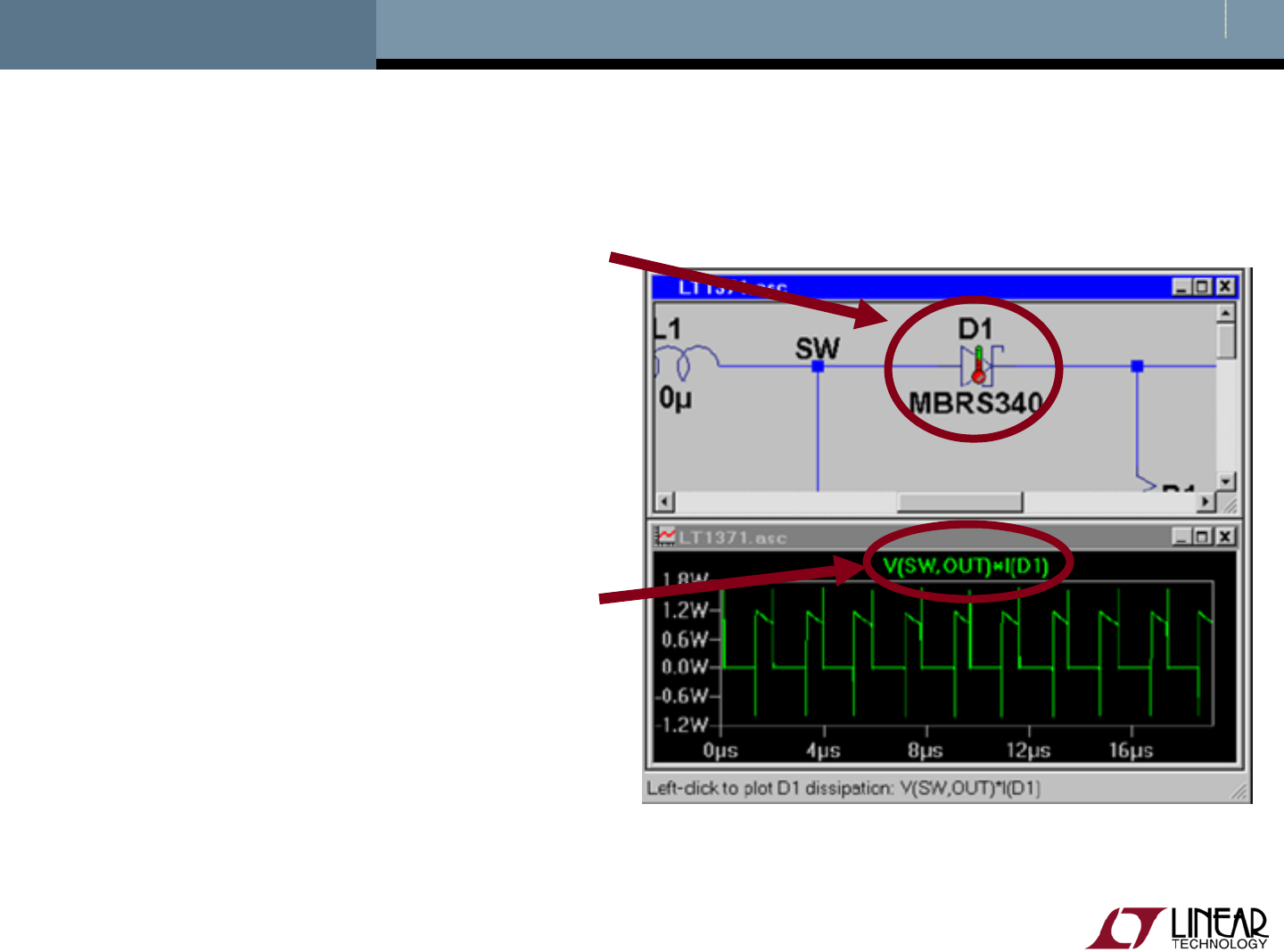Click the 4µs time axis label
1284x952 pixels.
click(823, 751)
